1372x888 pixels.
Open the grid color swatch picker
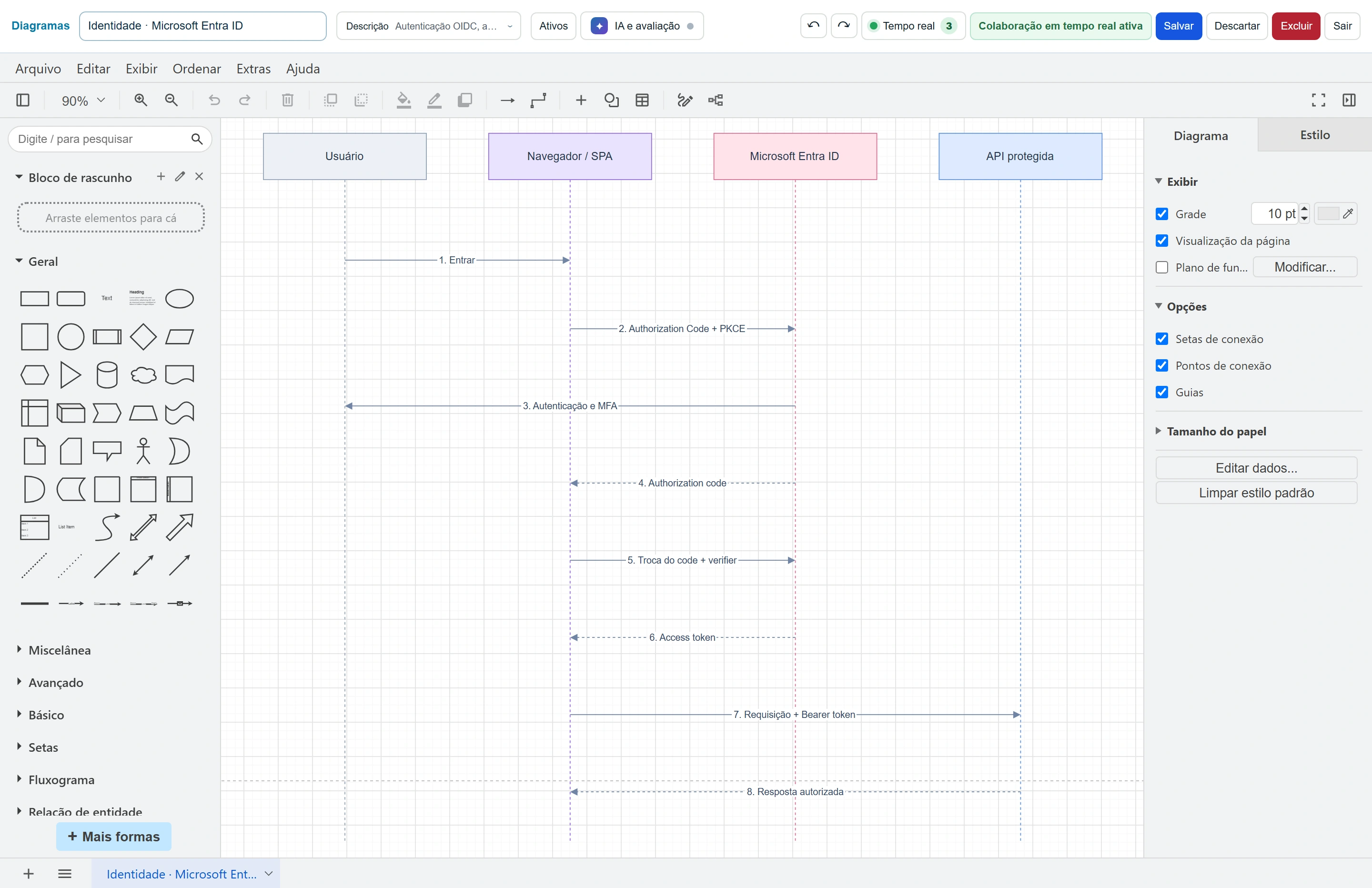1335,214
